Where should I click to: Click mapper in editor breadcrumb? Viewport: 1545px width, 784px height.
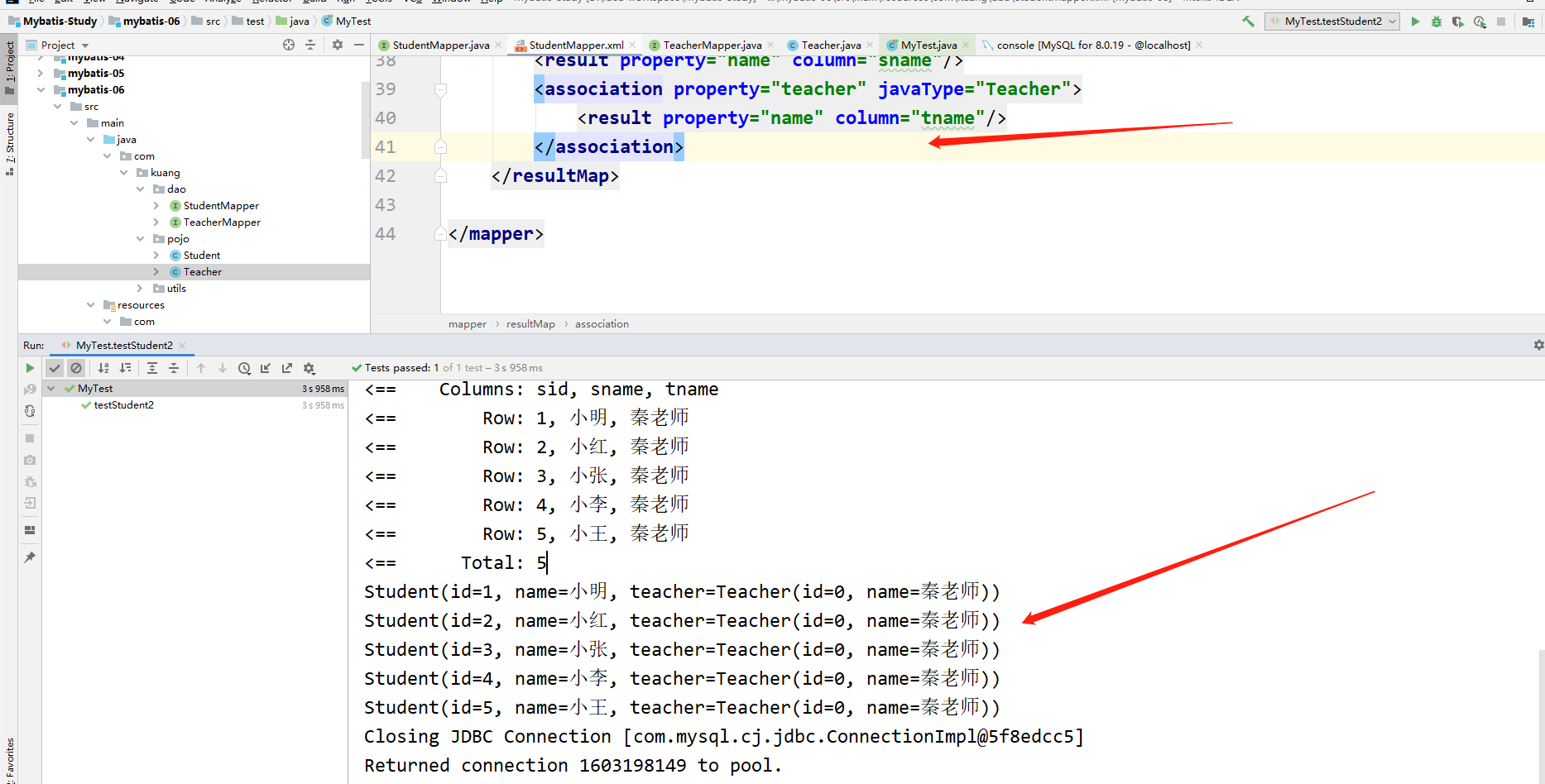[468, 324]
